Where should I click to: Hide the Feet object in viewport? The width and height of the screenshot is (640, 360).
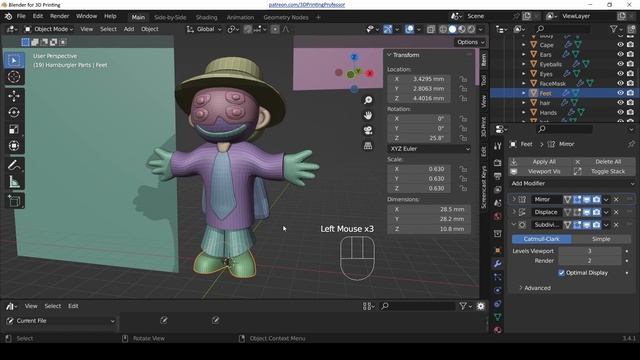[620, 93]
